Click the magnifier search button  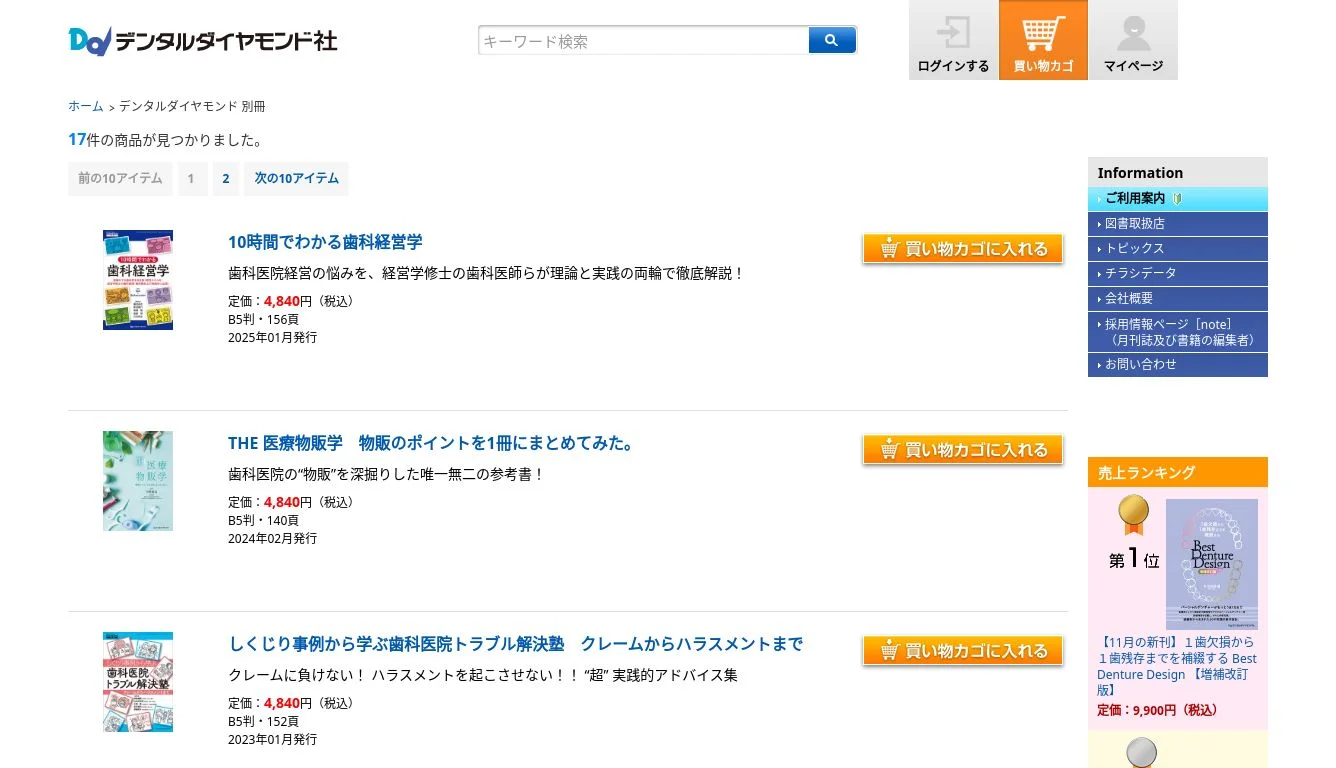pos(832,40)
